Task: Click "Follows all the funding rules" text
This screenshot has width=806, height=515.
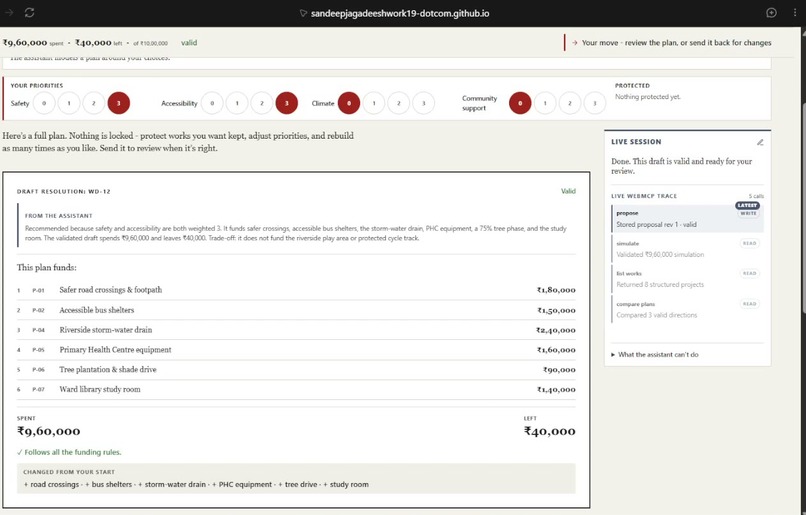Action: [x=69, y=452]
